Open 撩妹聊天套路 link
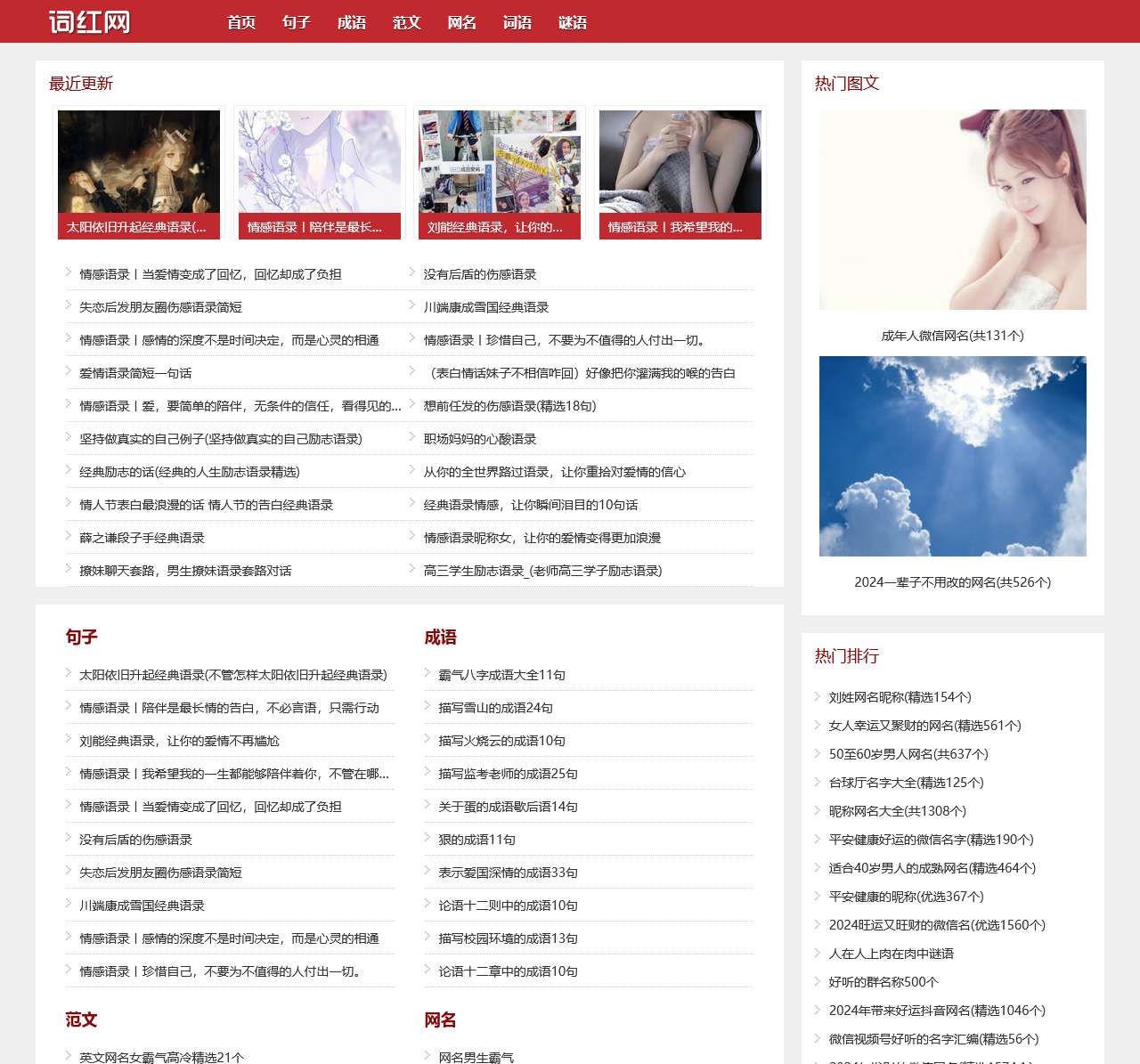Screen dimensions: 1140x1064 coord(185,571)
